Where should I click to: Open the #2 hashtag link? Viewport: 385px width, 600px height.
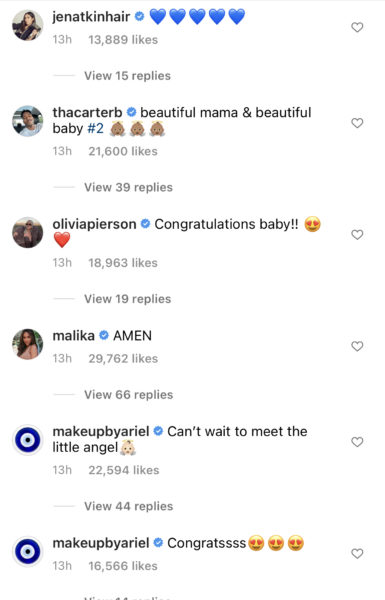[96, 129]
